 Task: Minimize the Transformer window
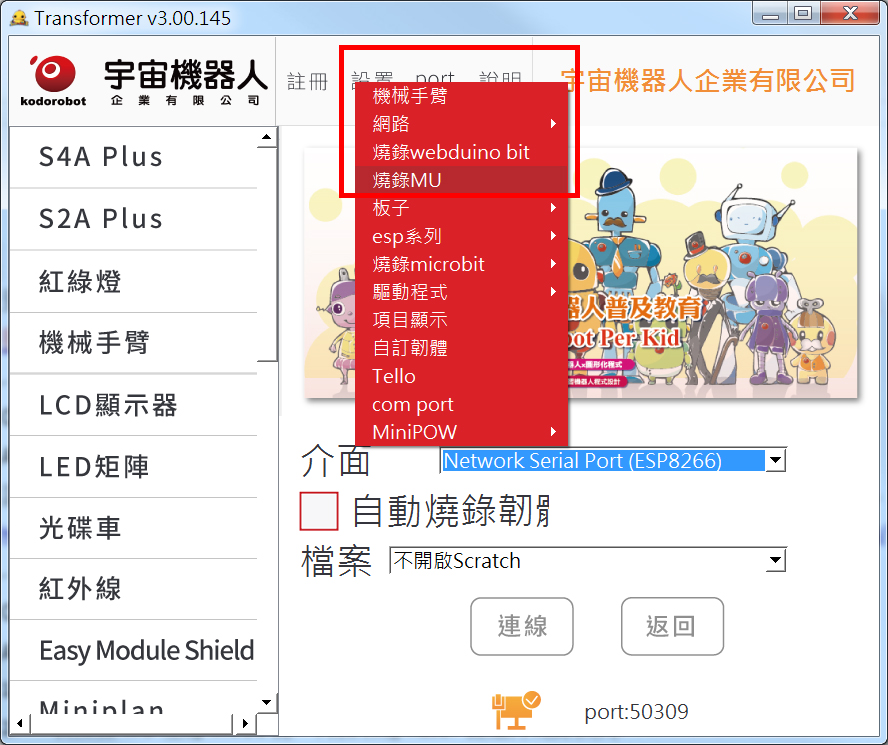coord(770,13)
